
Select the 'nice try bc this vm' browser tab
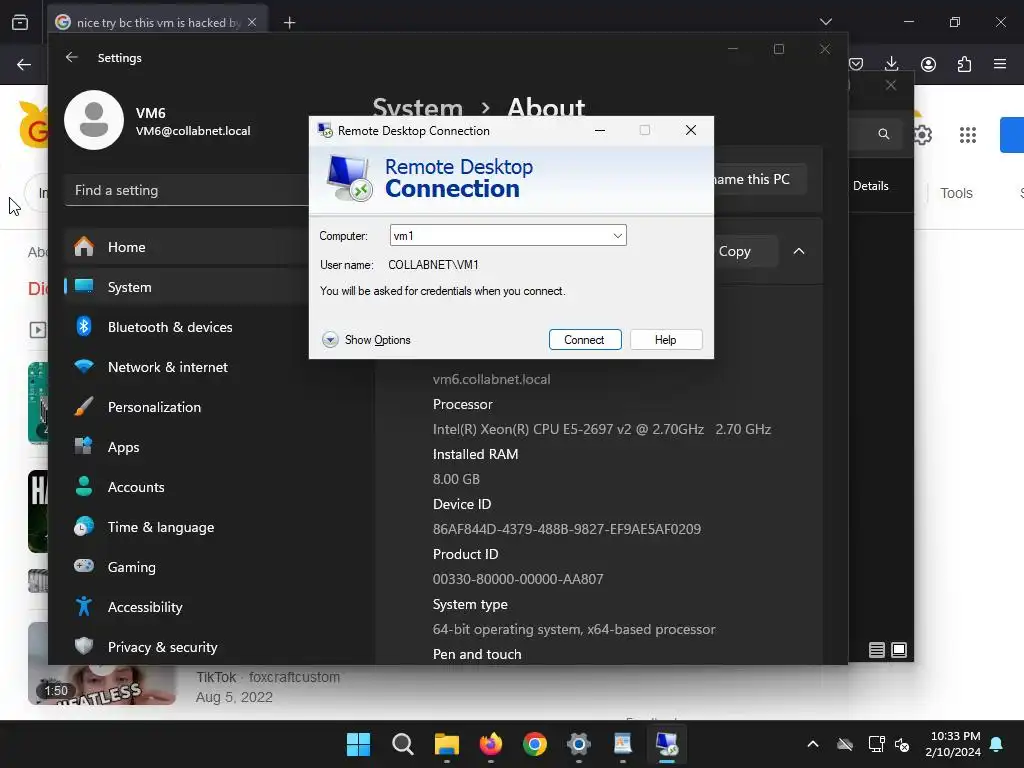click(x=157, y=22)
